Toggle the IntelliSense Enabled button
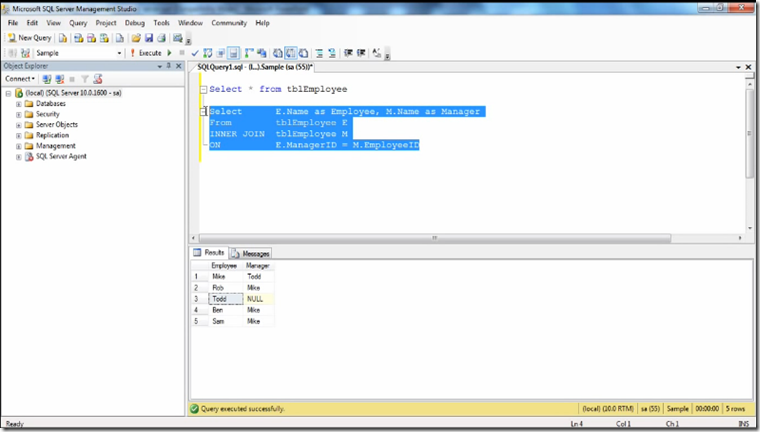 pos(234,53)
